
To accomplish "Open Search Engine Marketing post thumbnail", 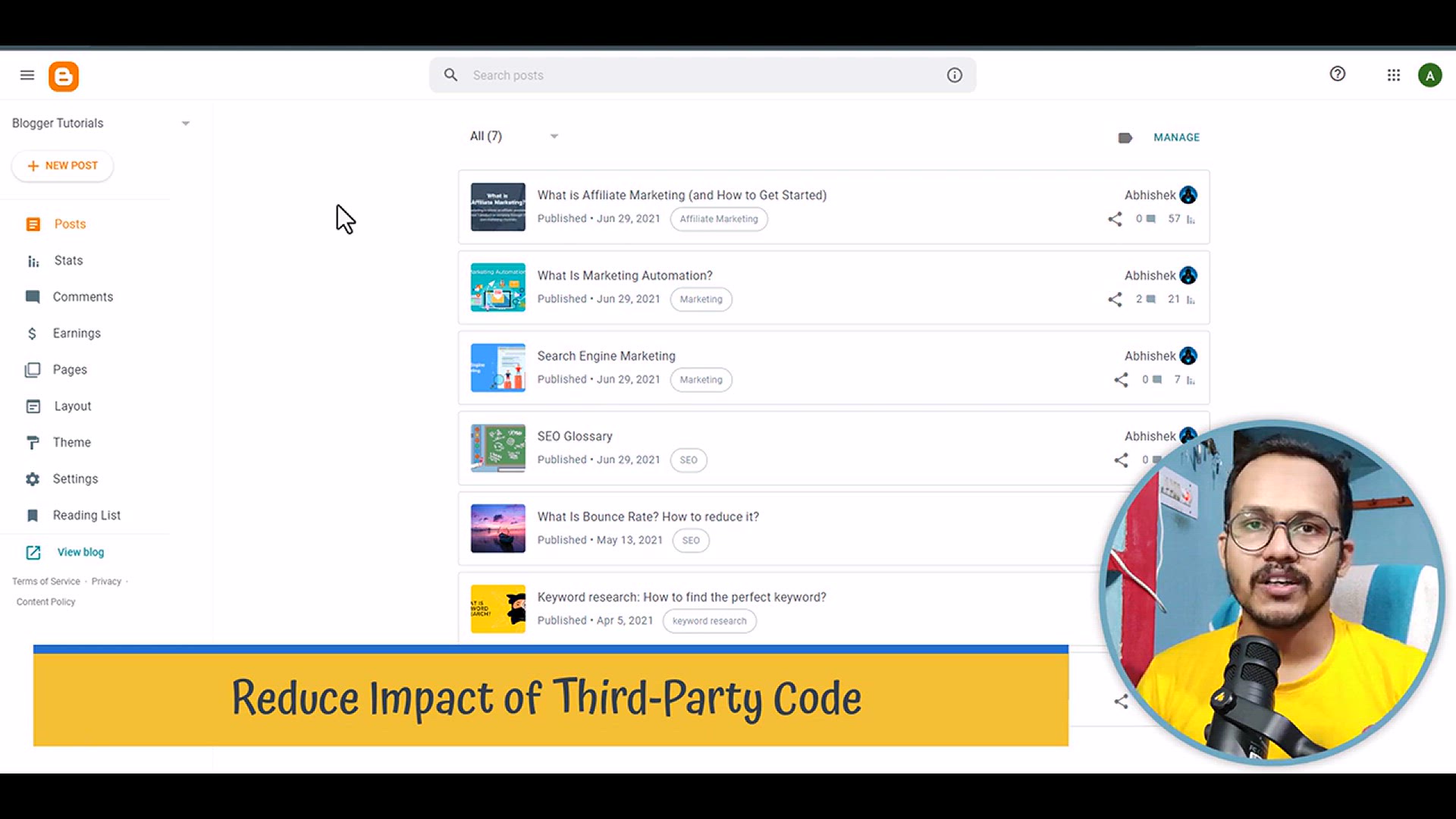I will (x=497, y=368).
